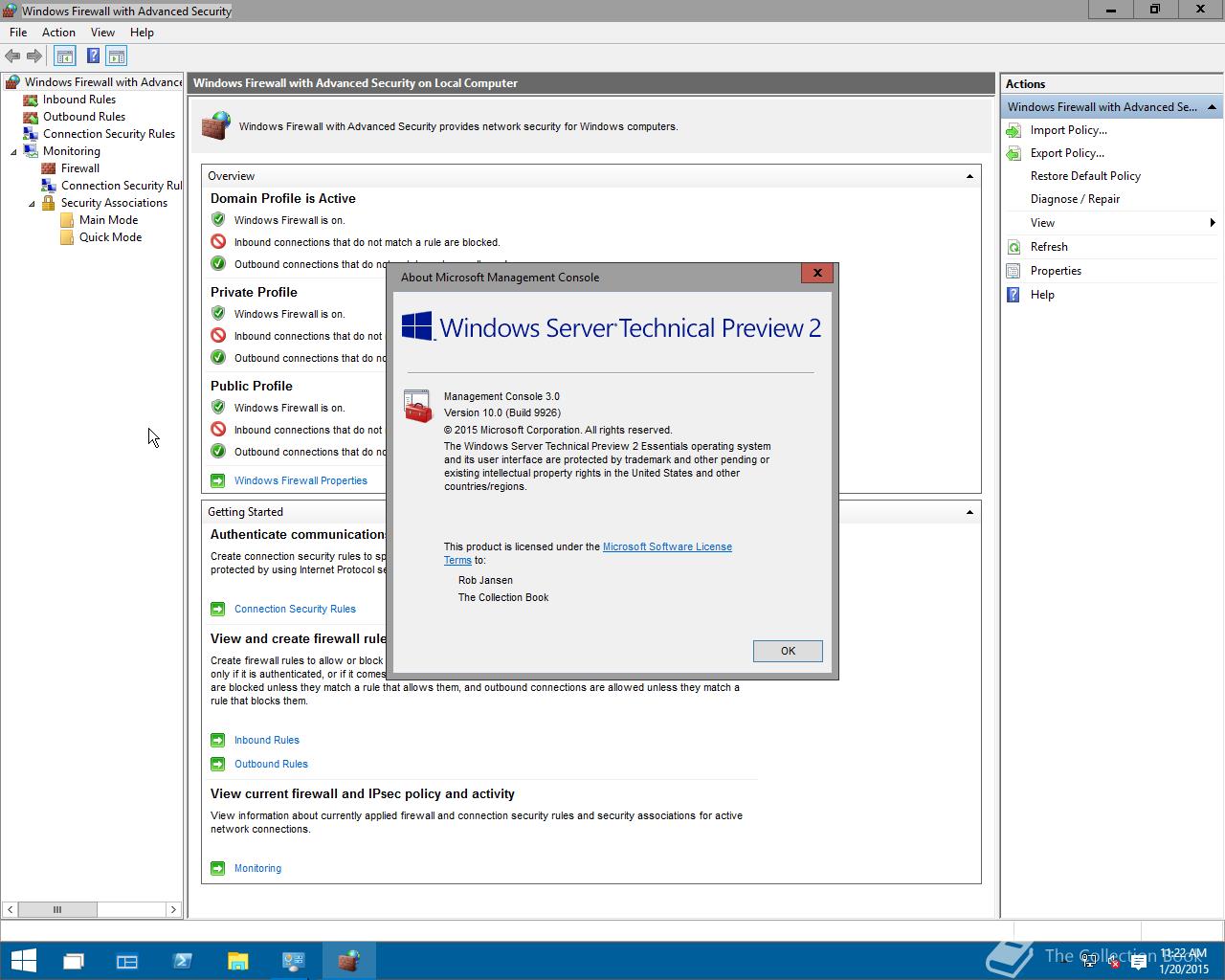Open the View menu
Image resolution: width=1225 pixels, height=980 pixels.
tap(102, 33)
